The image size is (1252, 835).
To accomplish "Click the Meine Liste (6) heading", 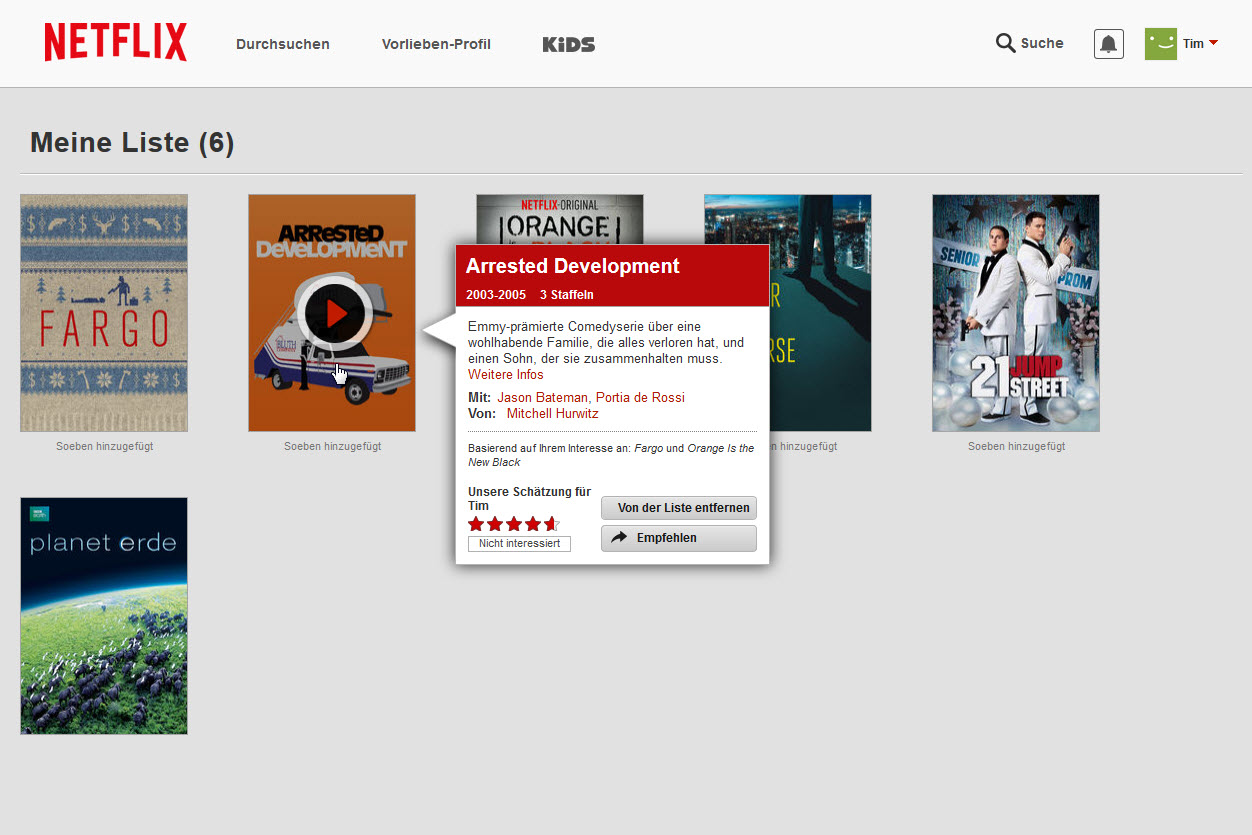I will coord(132,143).
